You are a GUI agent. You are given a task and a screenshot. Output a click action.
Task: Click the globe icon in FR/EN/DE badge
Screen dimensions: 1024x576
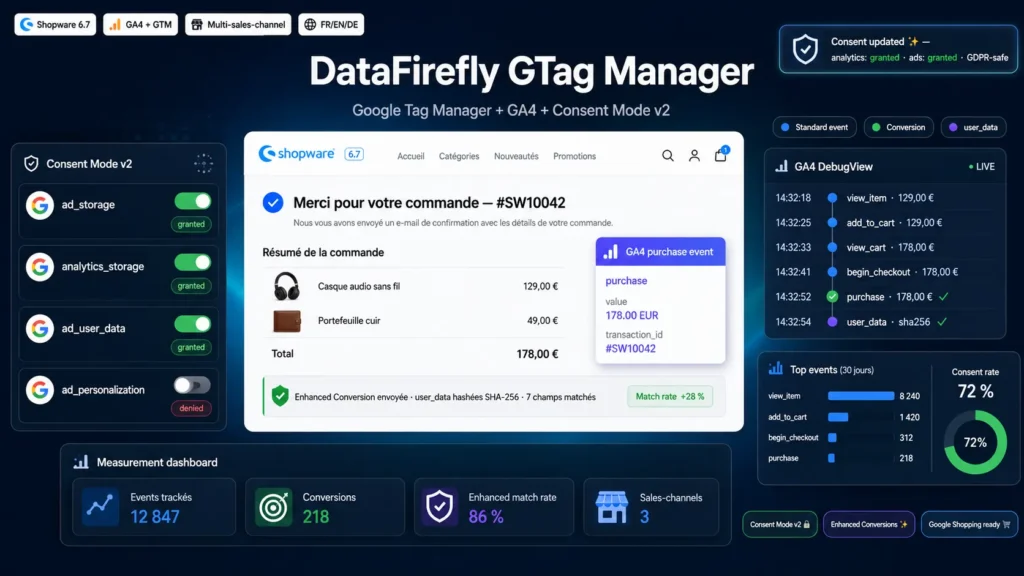pos(310,25)
